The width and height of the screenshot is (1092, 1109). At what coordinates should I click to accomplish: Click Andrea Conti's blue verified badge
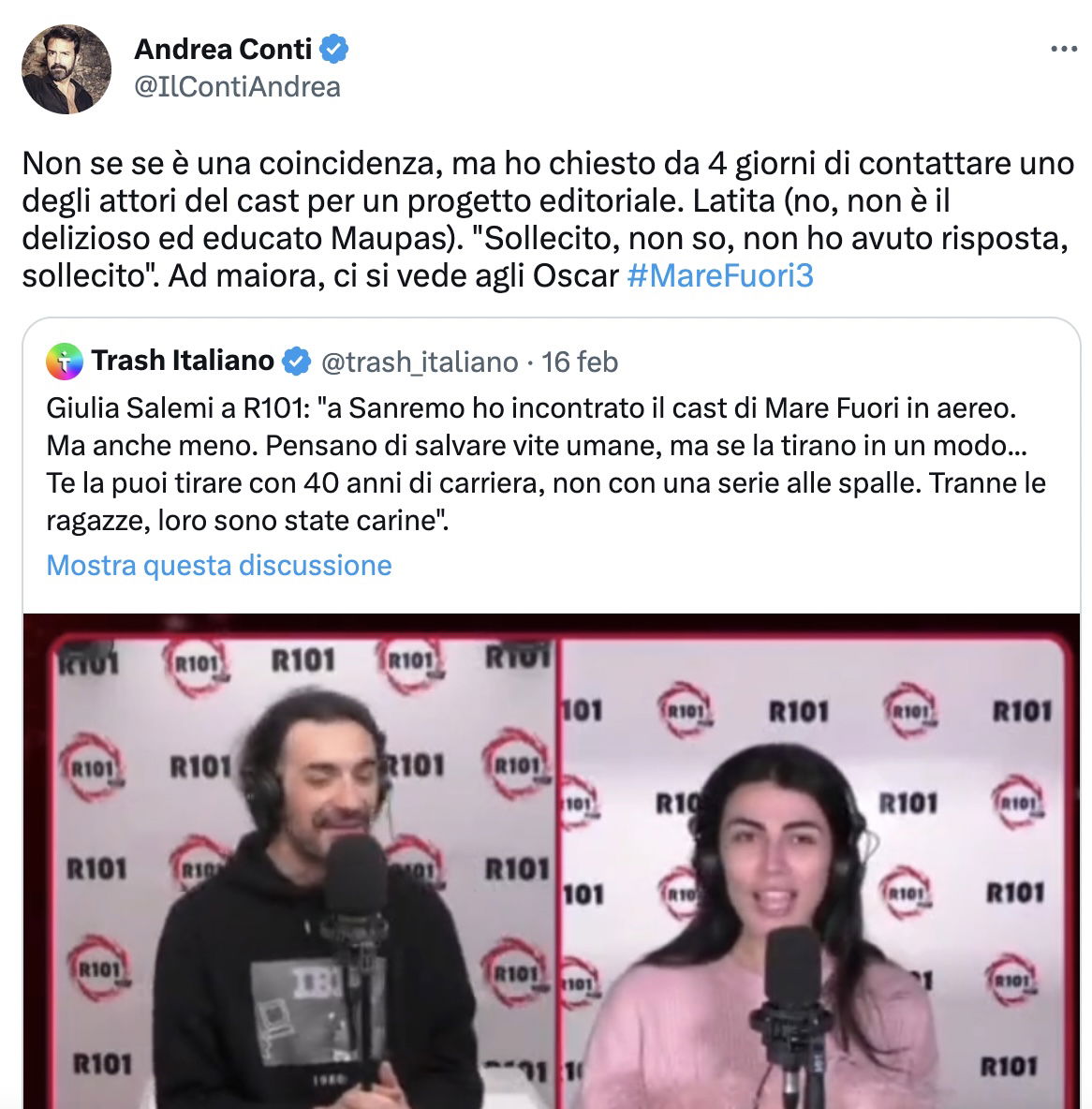[x=333, y=49]
